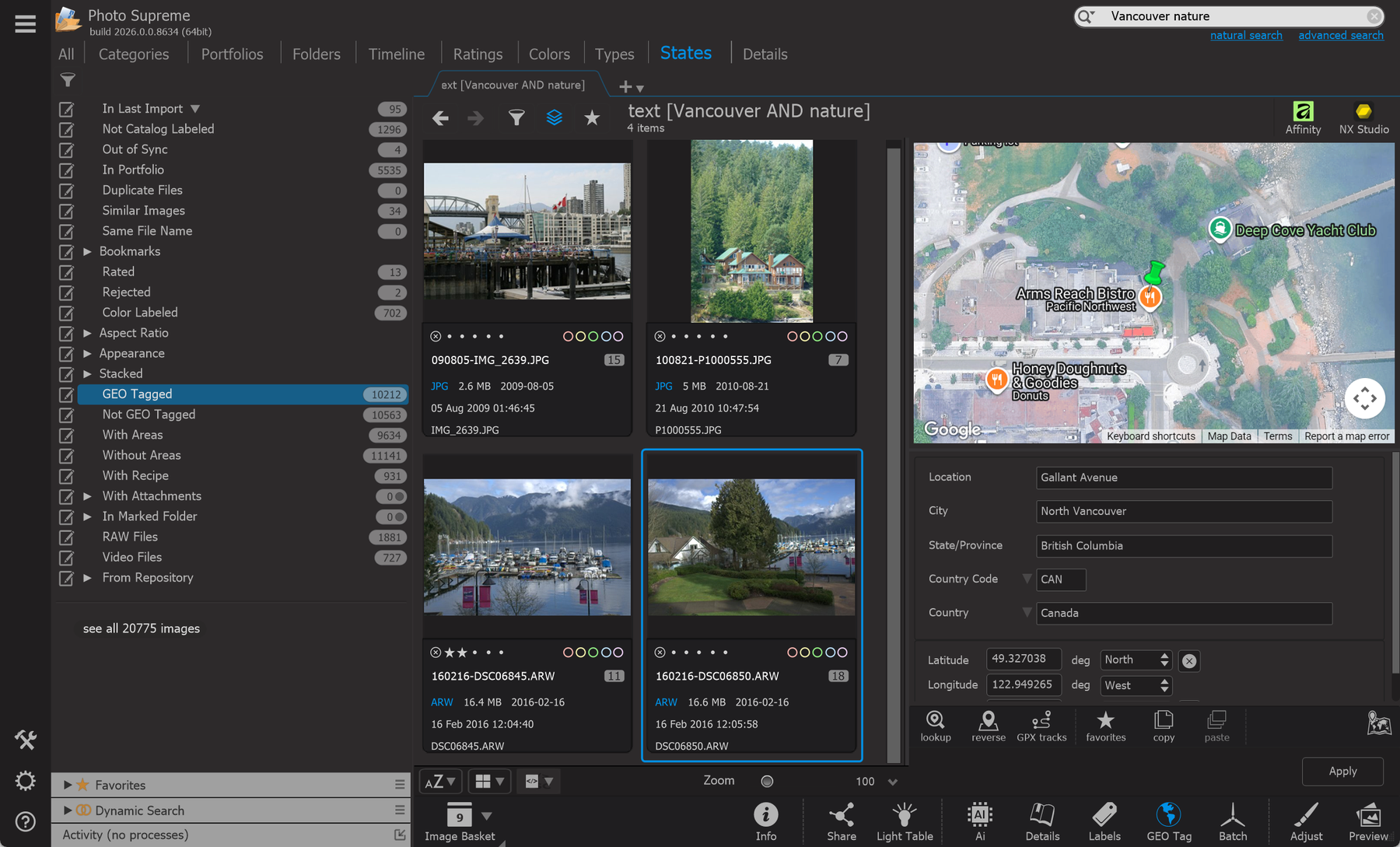Toggle the Rated state checkbox
Image resolution: width=1400 pixels, height=847 pixels.
coord(67,272)
